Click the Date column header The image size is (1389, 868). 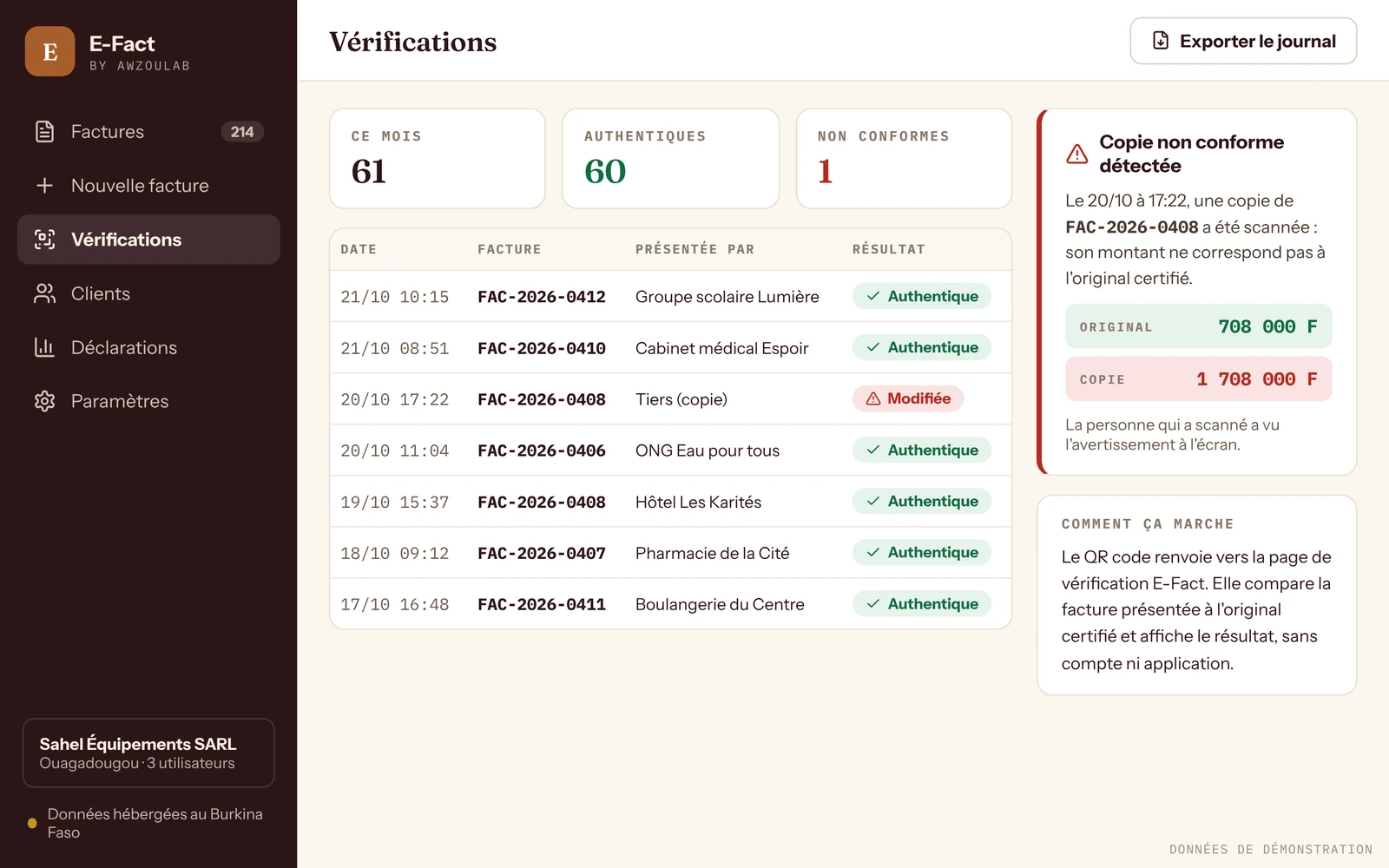click(359, 249)
